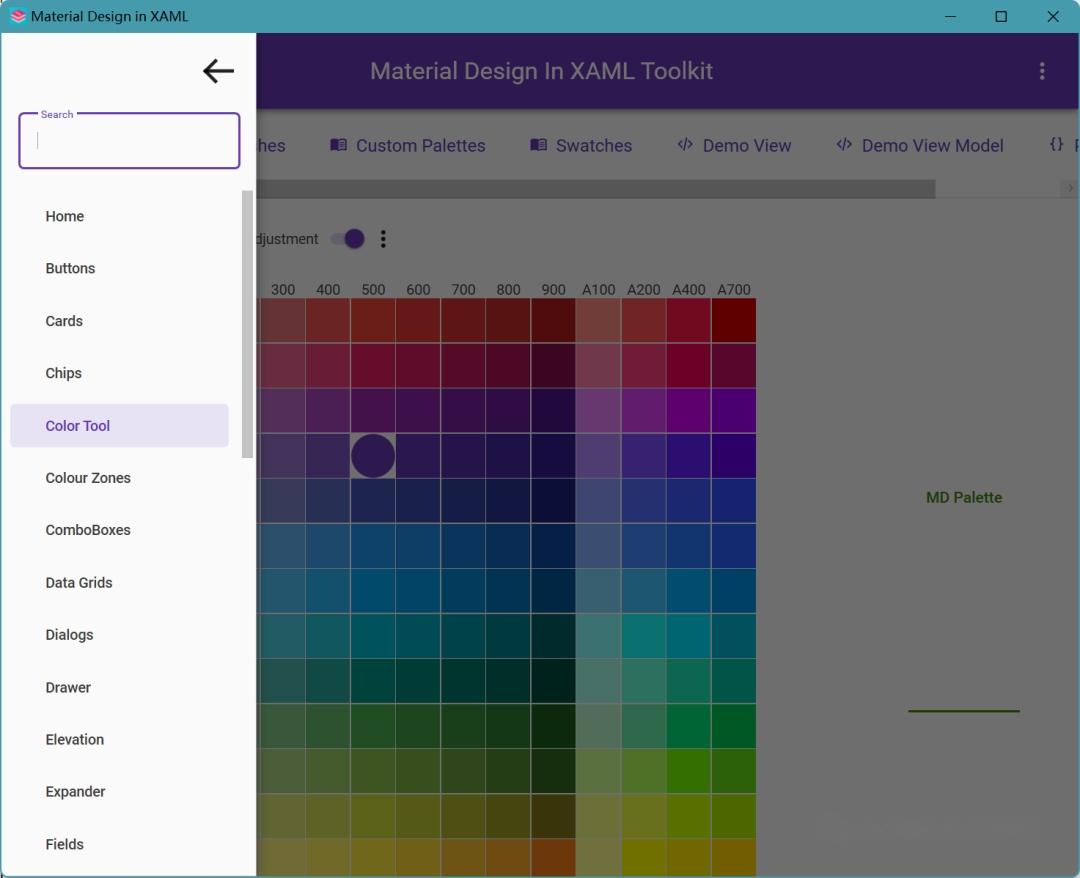Navigate to the Chips page
1080x878 pixels.
[x=119, y=373]
